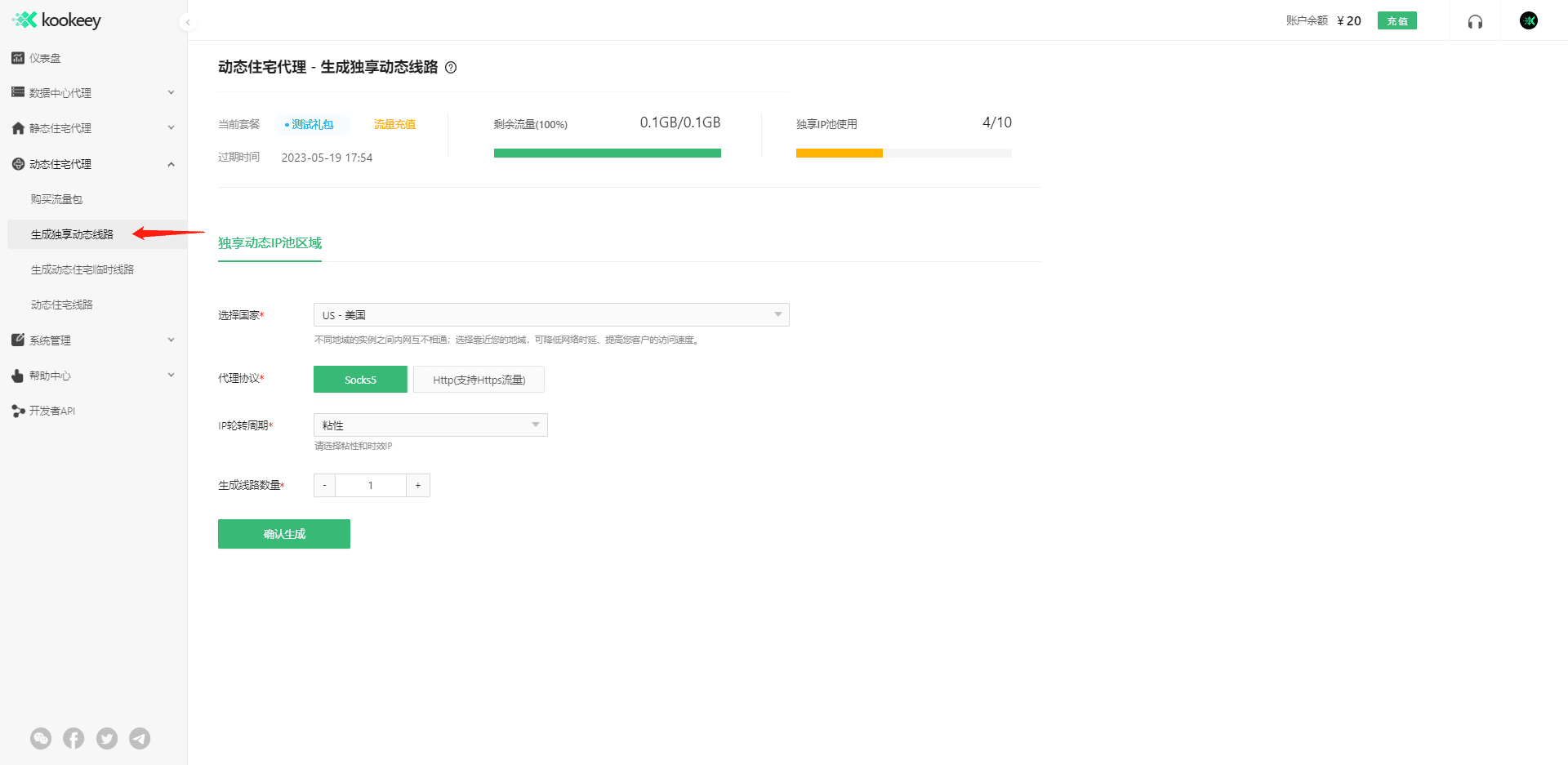This screenshot has height=765, width=1568.
Task: Open the headset customer support icon
Action: [x=1475, y=21]
